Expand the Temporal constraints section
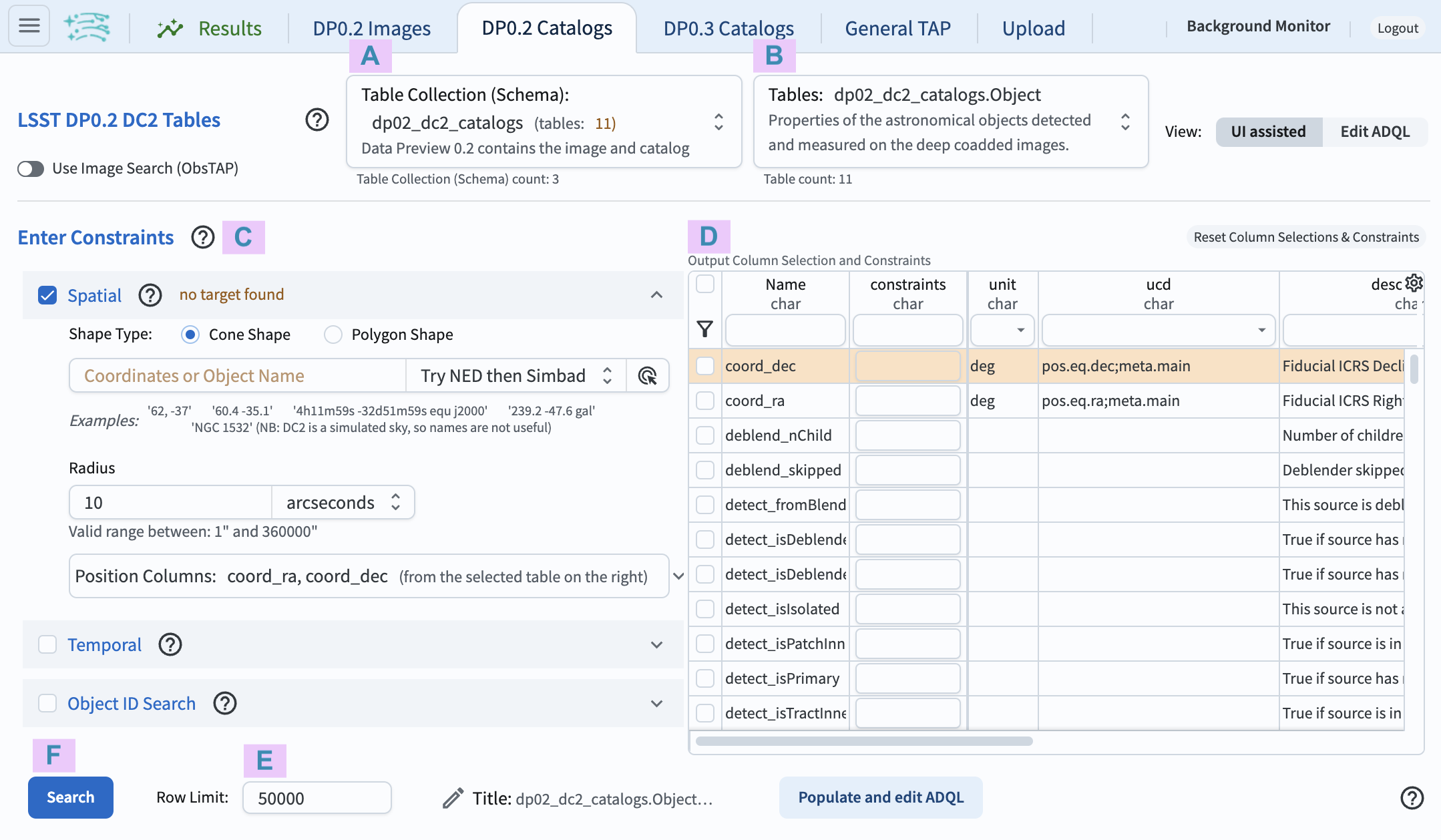The width and height of the screenshot is (1441, 840). [656, 644]
